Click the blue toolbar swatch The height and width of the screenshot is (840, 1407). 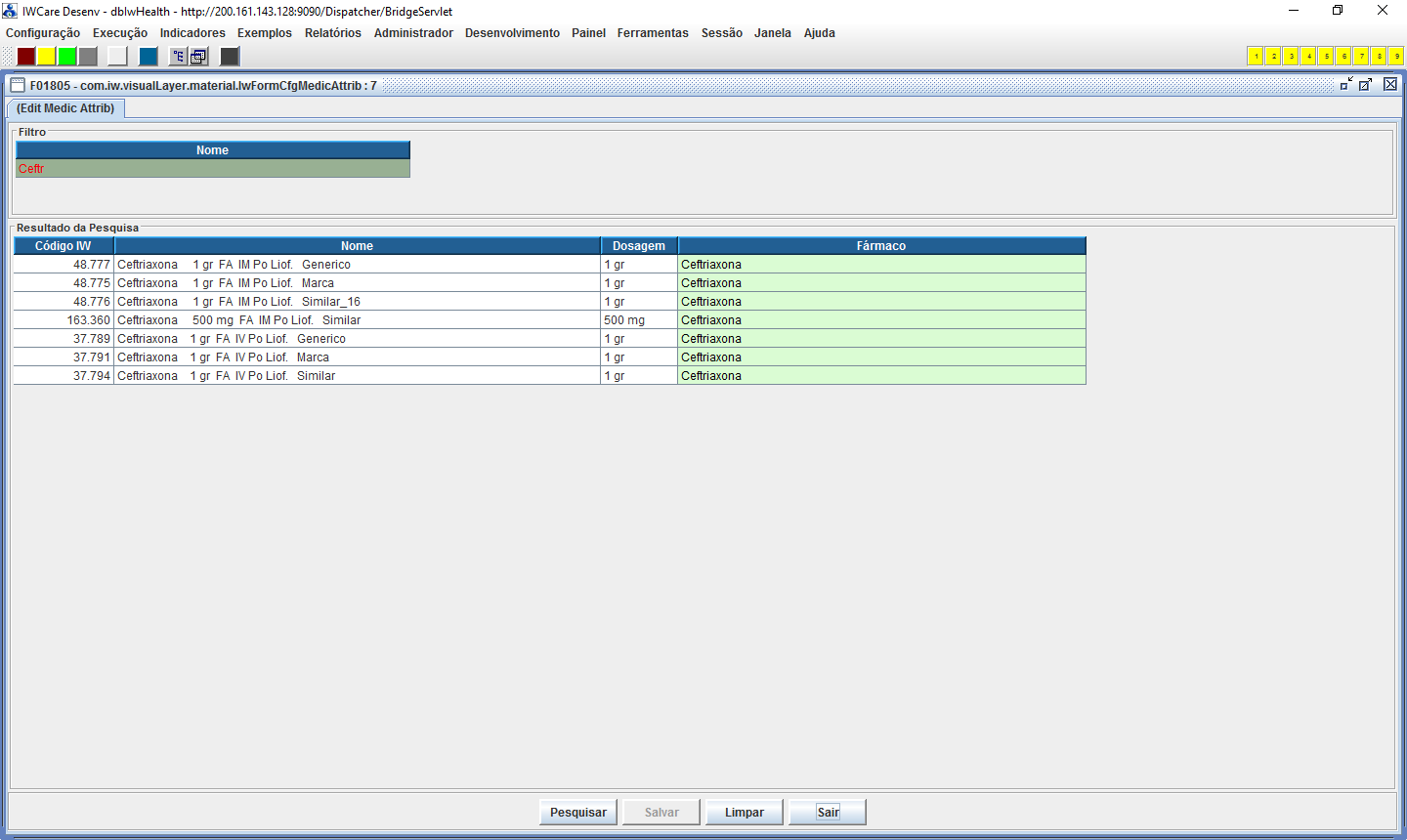point(148,57)
